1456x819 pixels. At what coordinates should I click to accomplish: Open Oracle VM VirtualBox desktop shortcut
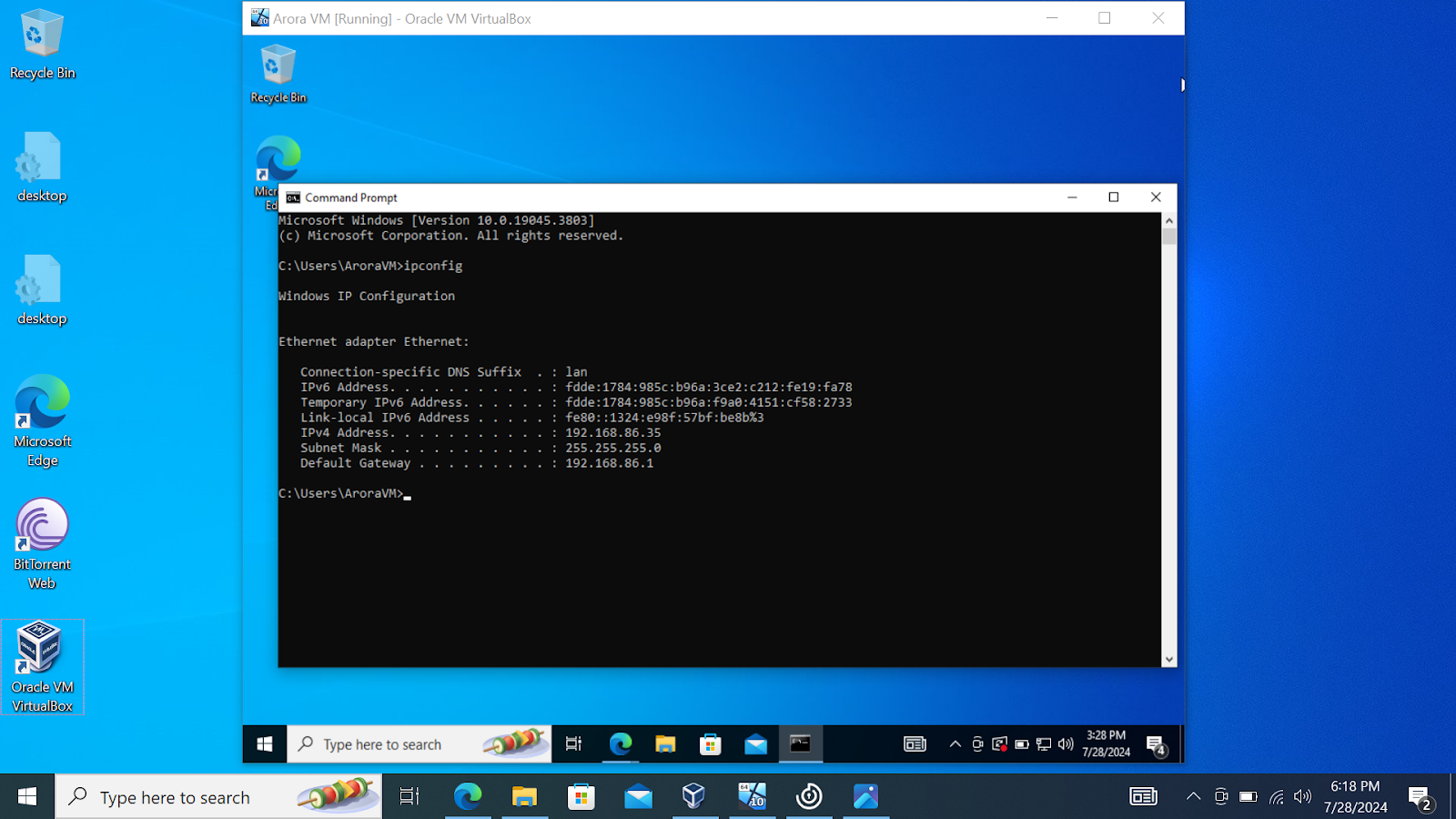pos(42,666)
